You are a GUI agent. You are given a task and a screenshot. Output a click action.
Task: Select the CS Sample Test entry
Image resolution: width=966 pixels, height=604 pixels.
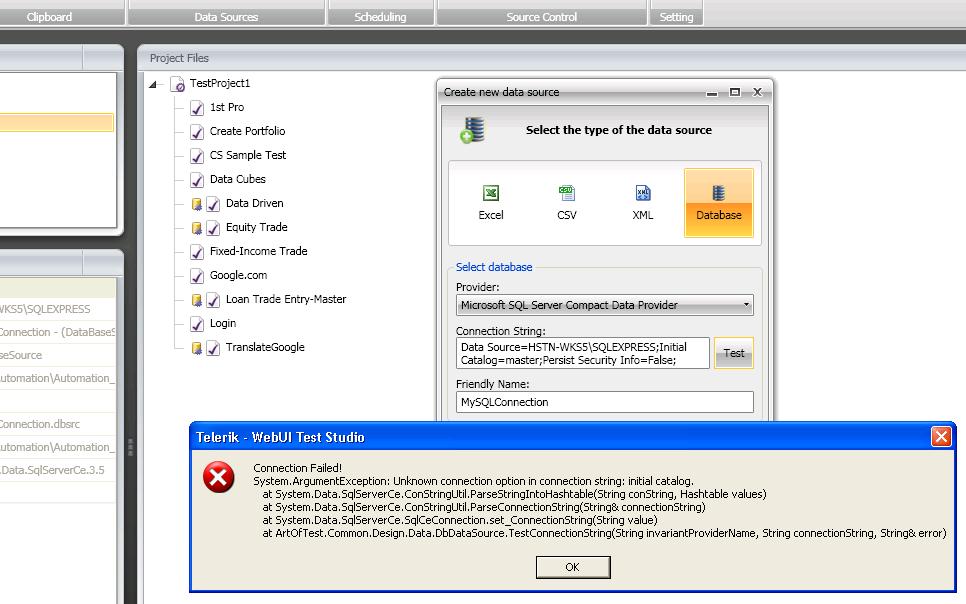[x=248, y=155]
